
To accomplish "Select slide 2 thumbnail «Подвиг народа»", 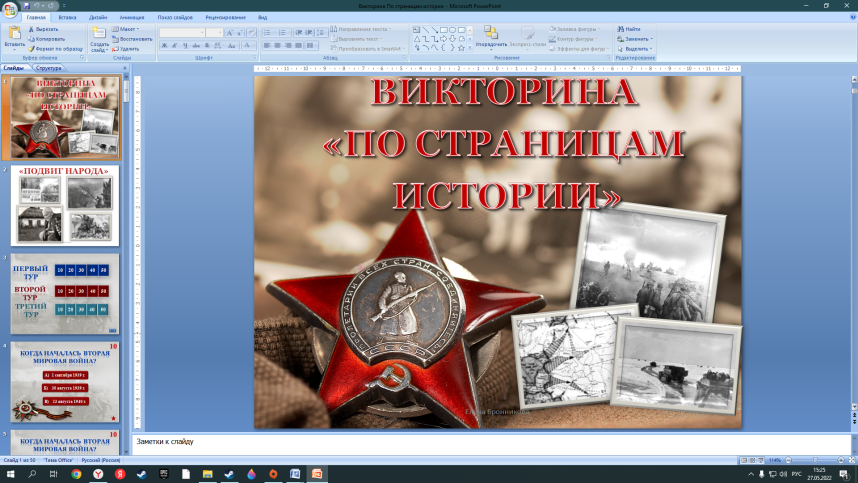I will [x=65, y=206].
